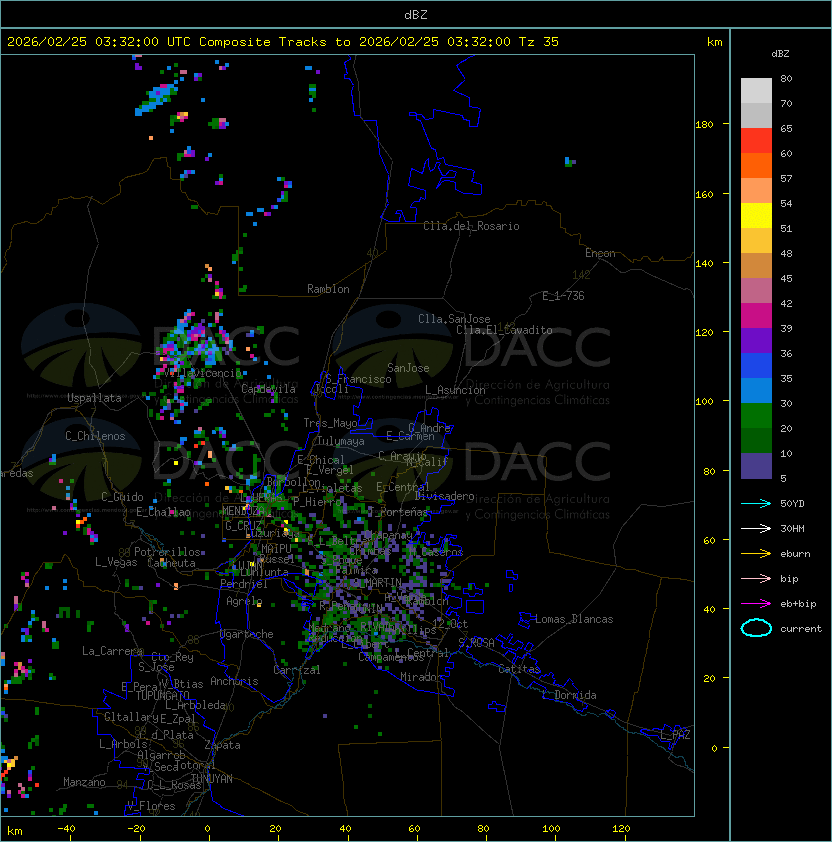Viewport: 832px width, 842px height.
Task: Pick the light gray 80 dBZ swatch
Action: click(x=756, y=90)
